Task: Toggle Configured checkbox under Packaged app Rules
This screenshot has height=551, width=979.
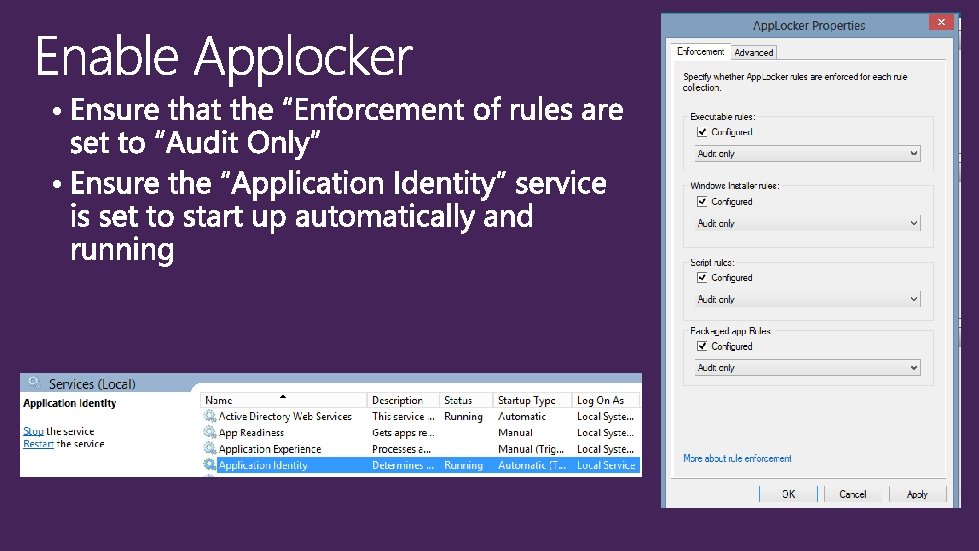Action: click(x=702, y=346)
